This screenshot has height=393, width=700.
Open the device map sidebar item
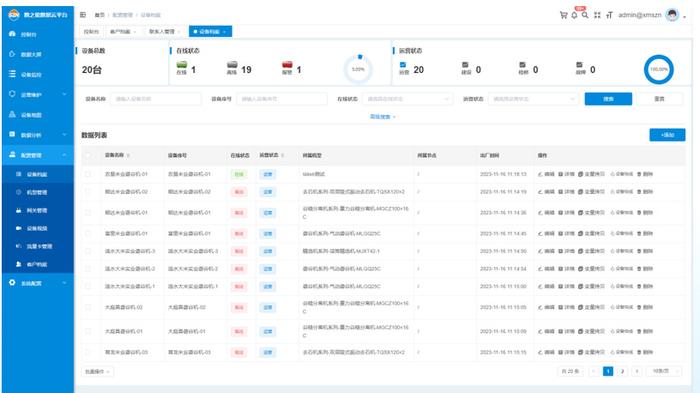(38, 115)
